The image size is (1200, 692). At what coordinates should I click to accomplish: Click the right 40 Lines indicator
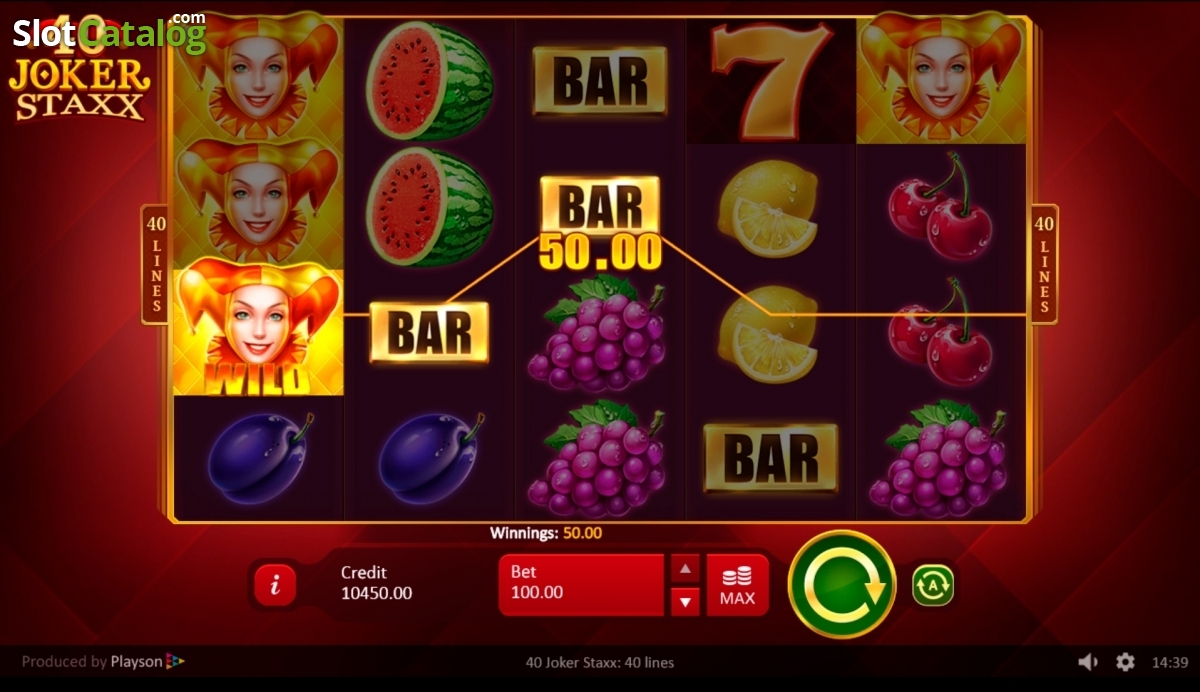tap(1044, 264)
